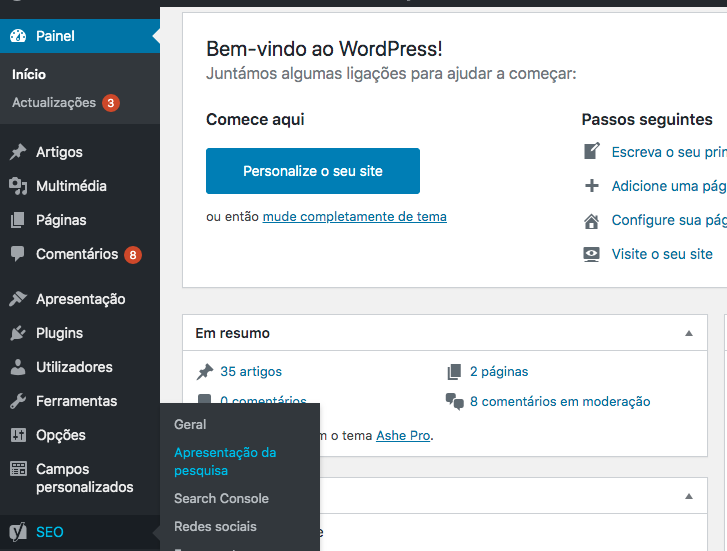
Task: Open the 35 artigos link
Action: coord(251,372)
